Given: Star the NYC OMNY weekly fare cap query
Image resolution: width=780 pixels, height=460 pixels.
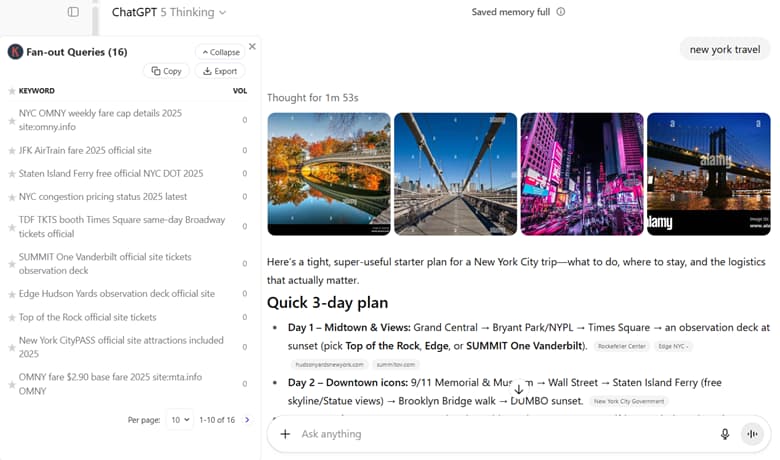Looking at the screenshot, I should (x=11, y=120).
